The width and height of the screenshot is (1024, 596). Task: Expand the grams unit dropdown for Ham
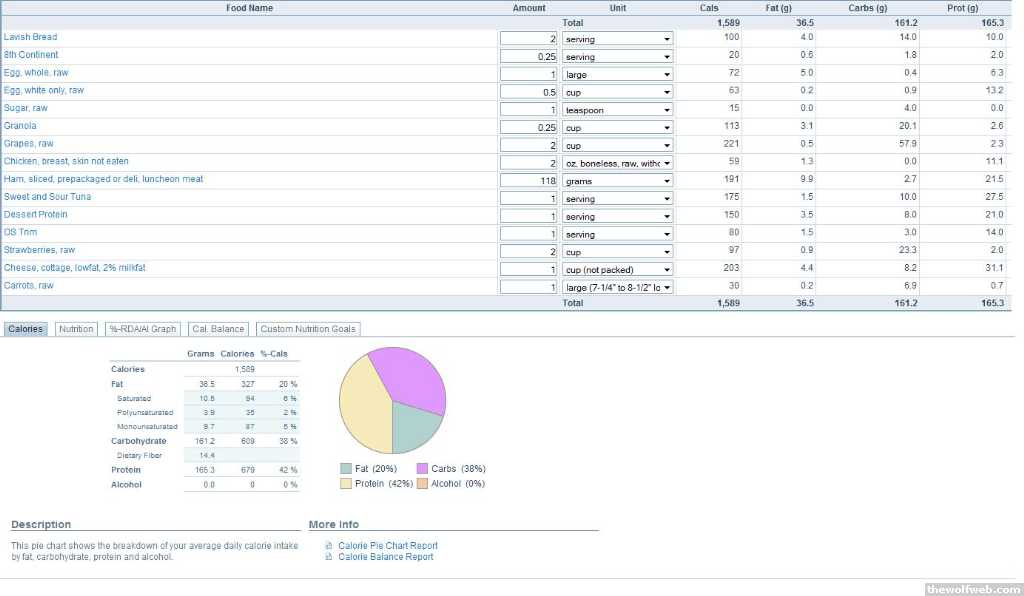coord(617,181)
